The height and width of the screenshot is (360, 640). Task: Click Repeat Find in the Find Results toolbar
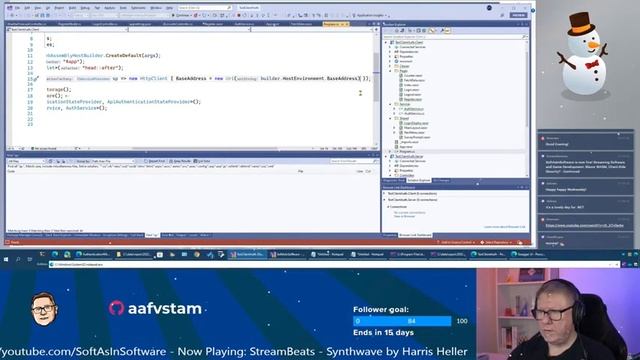click(154, 161)
